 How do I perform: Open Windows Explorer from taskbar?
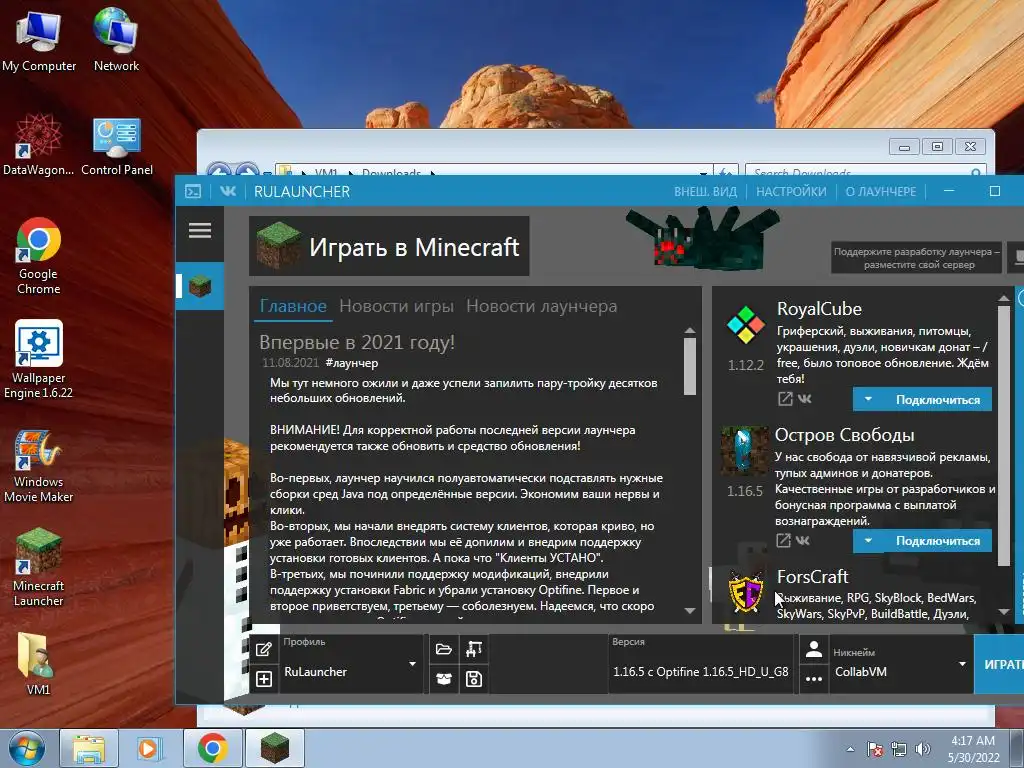point(89,748)
